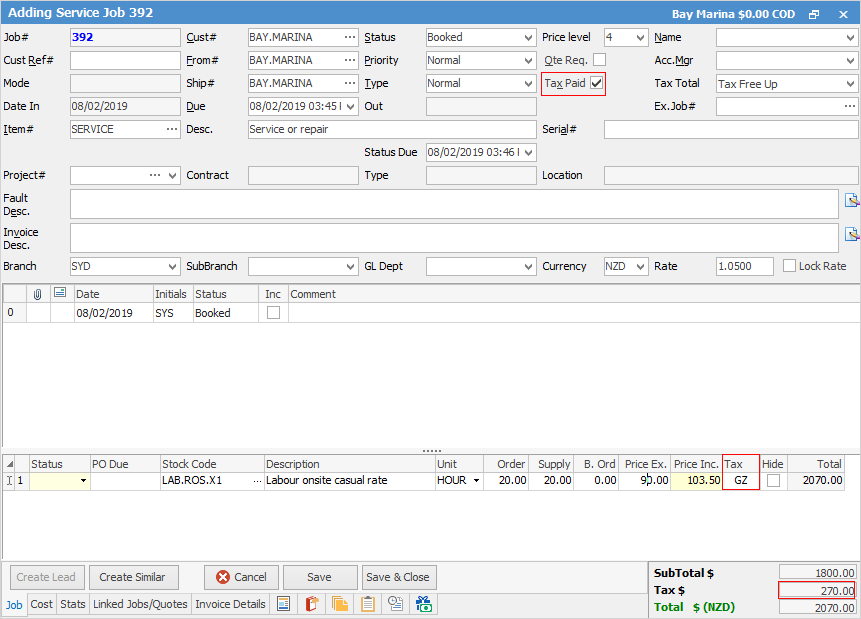The height and width of the screenshot is (619, 861).
Task: Open Fault Desc. editor icon
Action: pos(852,200)
